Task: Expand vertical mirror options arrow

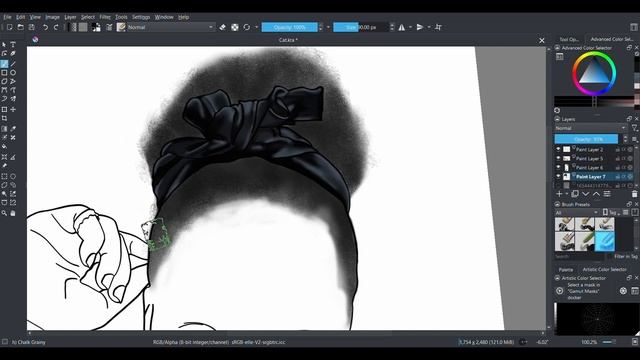Action: (429, 27)
